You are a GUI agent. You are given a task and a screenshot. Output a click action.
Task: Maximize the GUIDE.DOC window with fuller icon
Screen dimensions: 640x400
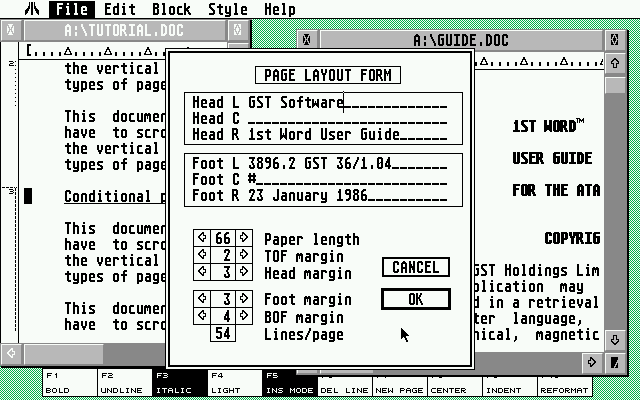(x=615, y=40)
